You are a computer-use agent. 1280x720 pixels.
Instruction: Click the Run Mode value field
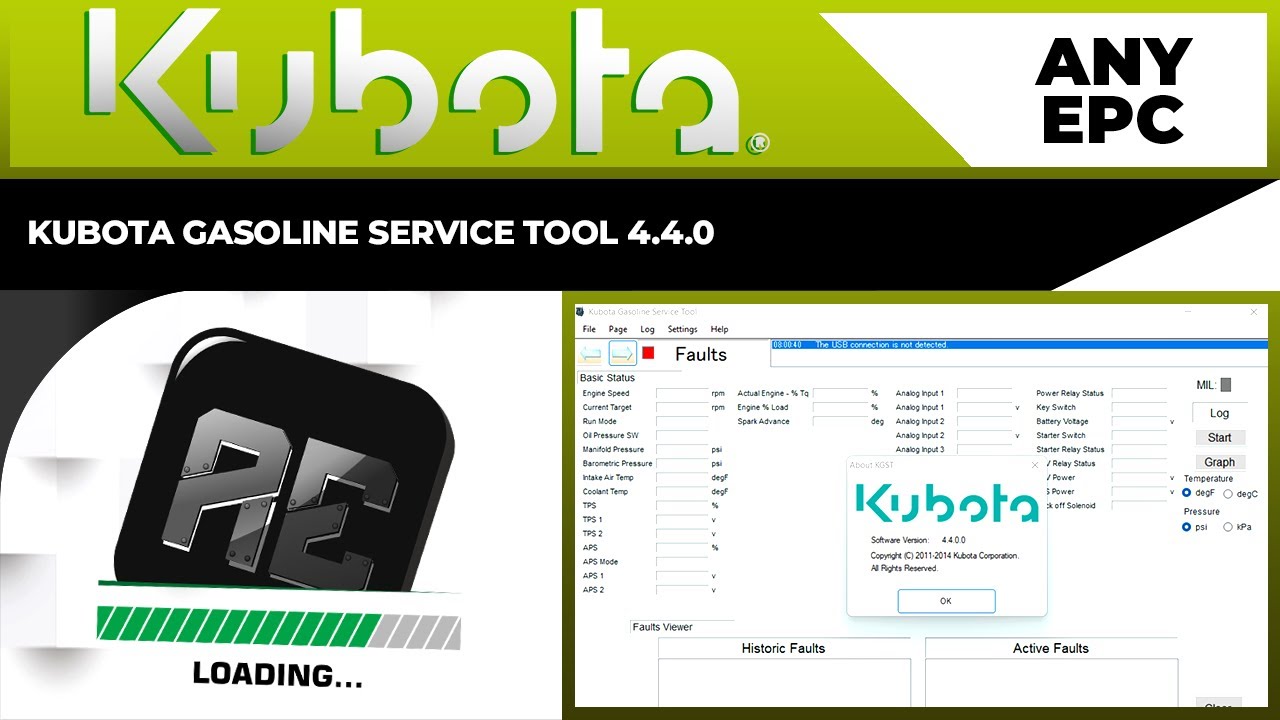(682, 422)
